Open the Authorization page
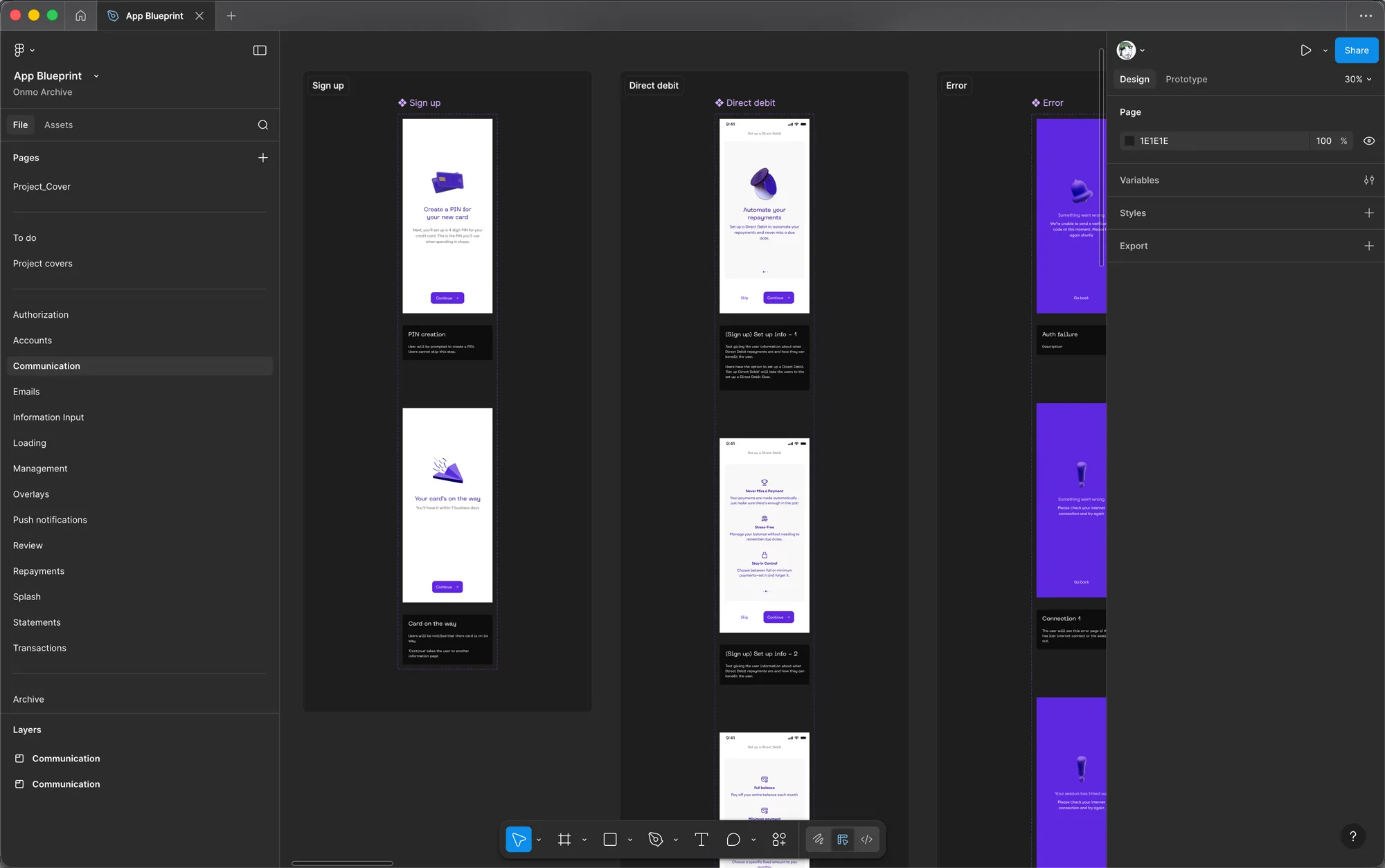The width and height of the screenshot is (1385, 868). (x=41, y=314)
